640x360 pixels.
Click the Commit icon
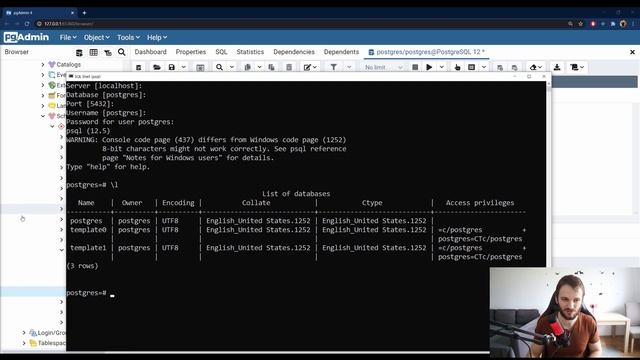(x=500, y=67)
